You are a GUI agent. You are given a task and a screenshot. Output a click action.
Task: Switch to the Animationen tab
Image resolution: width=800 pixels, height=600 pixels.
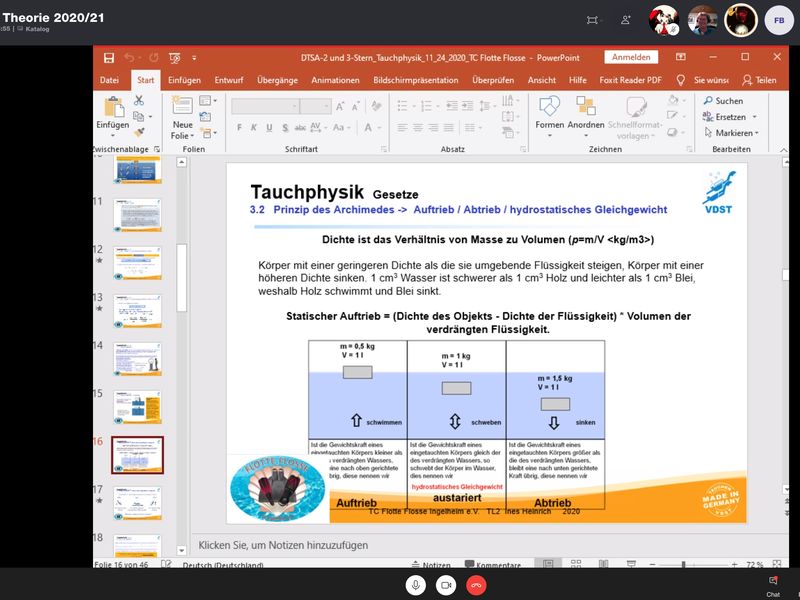pyautogui.click(x=335, y=80)
